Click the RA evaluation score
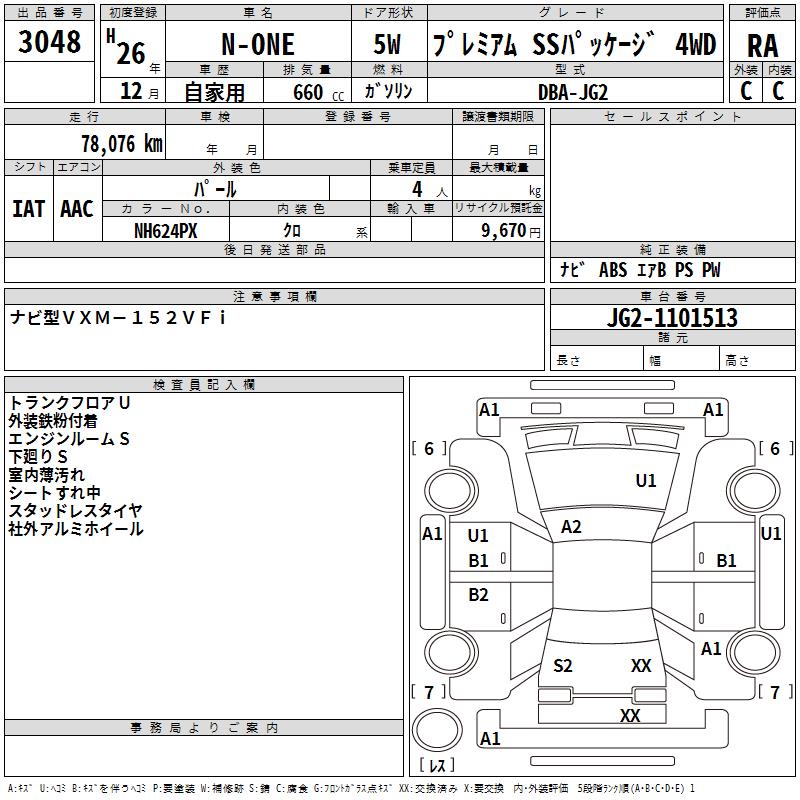 pos(762,45)
